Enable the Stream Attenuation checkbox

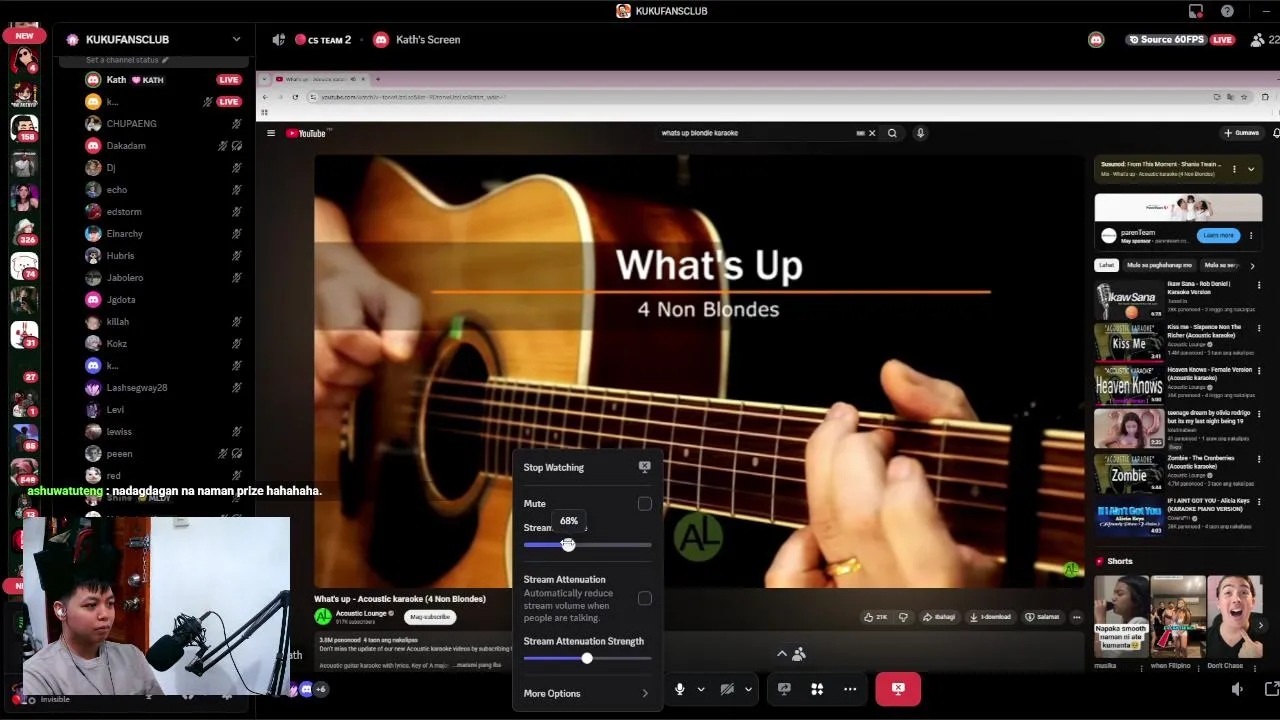(x=644, y=598)
